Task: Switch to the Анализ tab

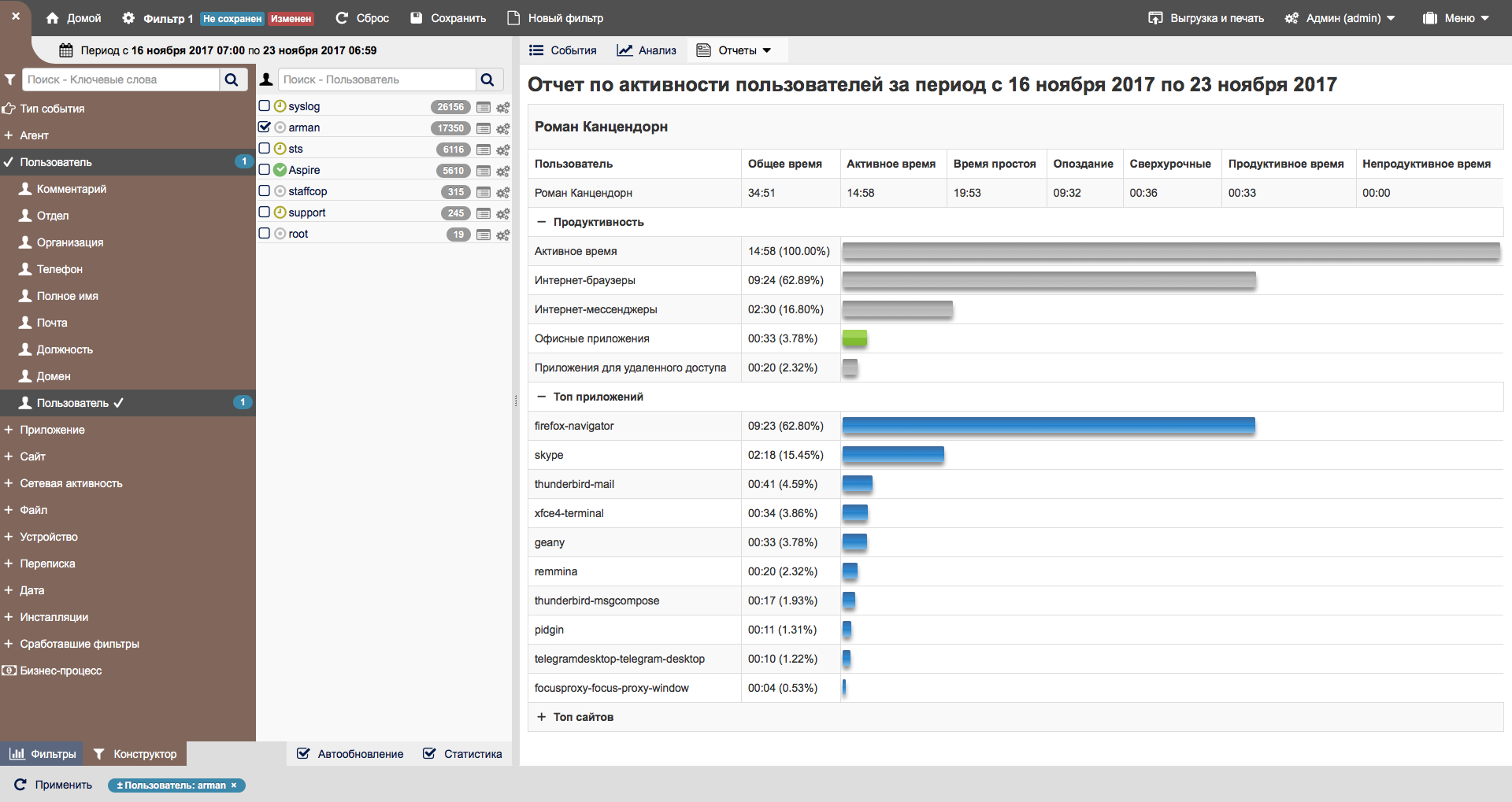Action: (647, 50)
